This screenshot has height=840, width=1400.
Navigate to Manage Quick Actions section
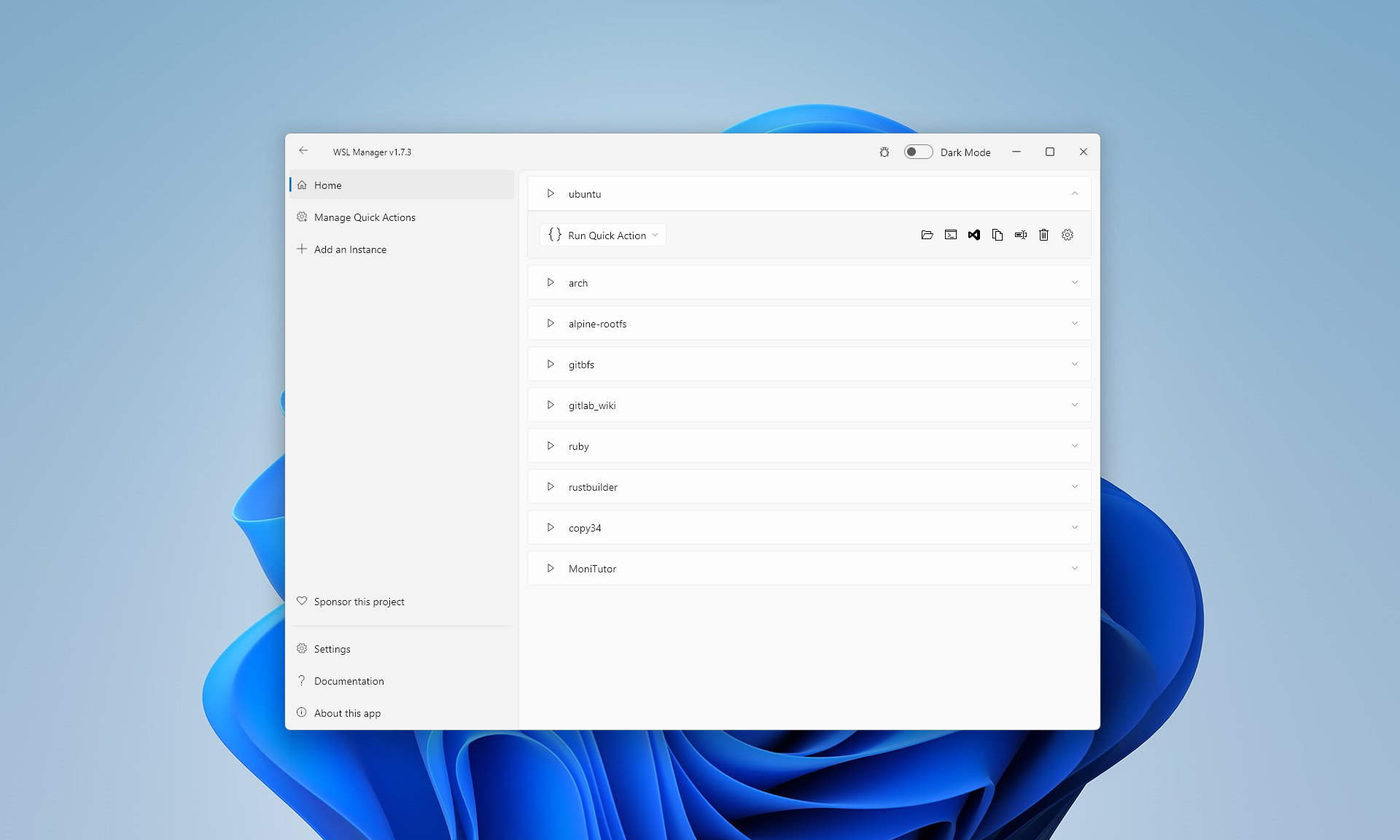365,217
